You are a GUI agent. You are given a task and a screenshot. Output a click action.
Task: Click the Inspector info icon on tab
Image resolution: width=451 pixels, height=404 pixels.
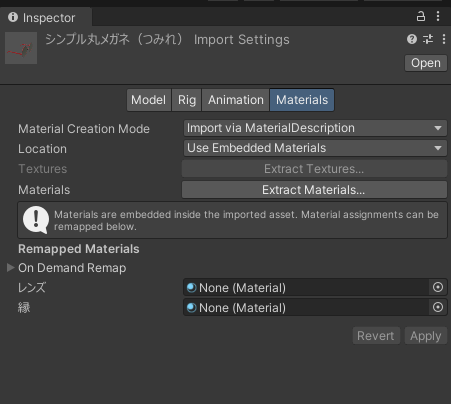pos(13,17)
